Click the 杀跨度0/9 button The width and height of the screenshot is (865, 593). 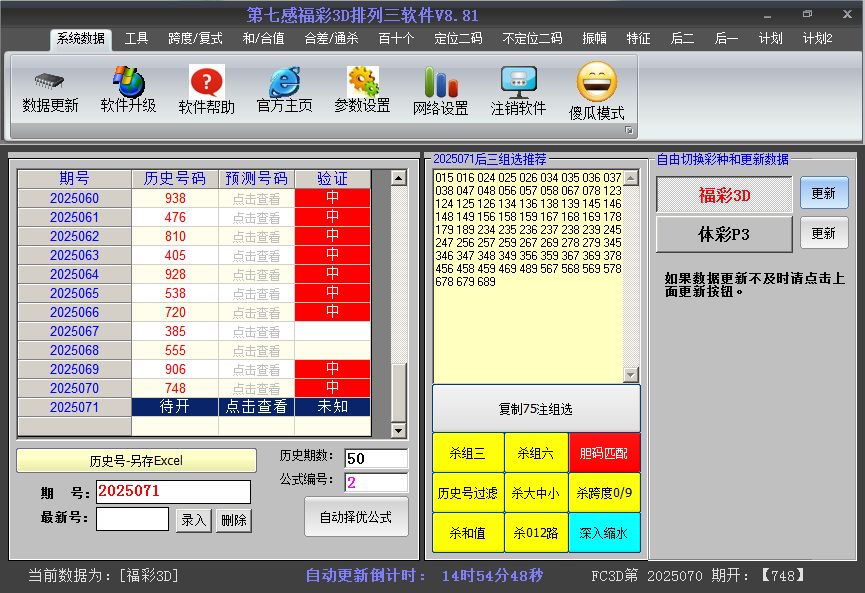point(604,493)
